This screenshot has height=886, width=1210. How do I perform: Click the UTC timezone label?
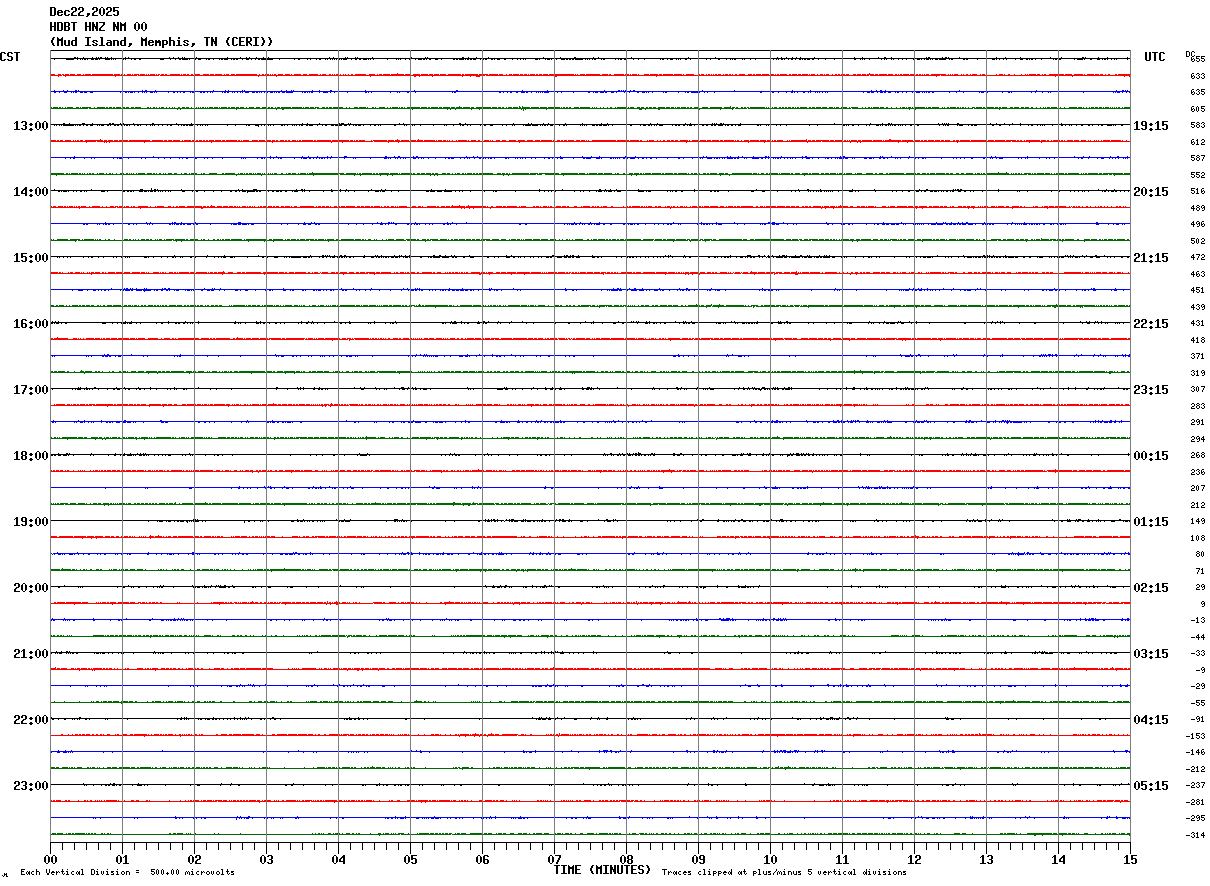pos(1155,57)
